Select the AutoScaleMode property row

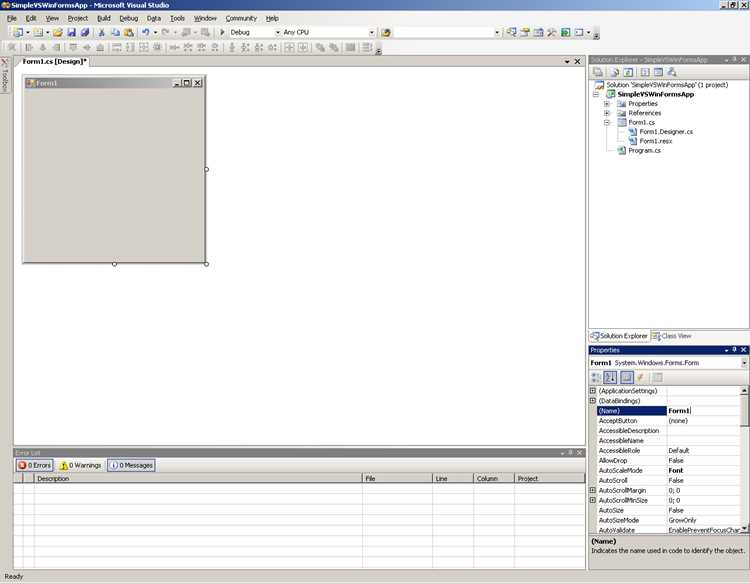pyautogui.click(x=668, y=471)
